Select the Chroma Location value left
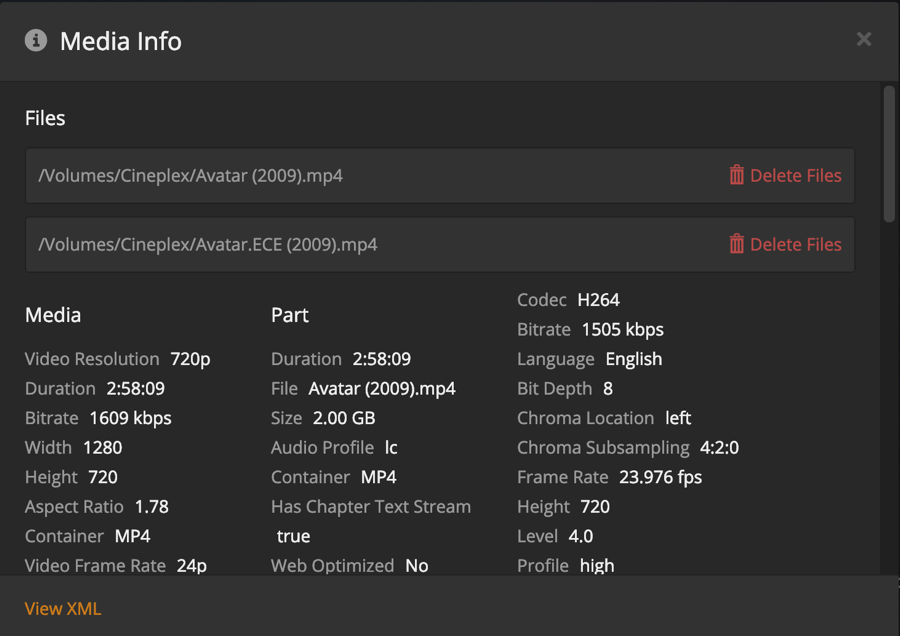 point(678,418)
